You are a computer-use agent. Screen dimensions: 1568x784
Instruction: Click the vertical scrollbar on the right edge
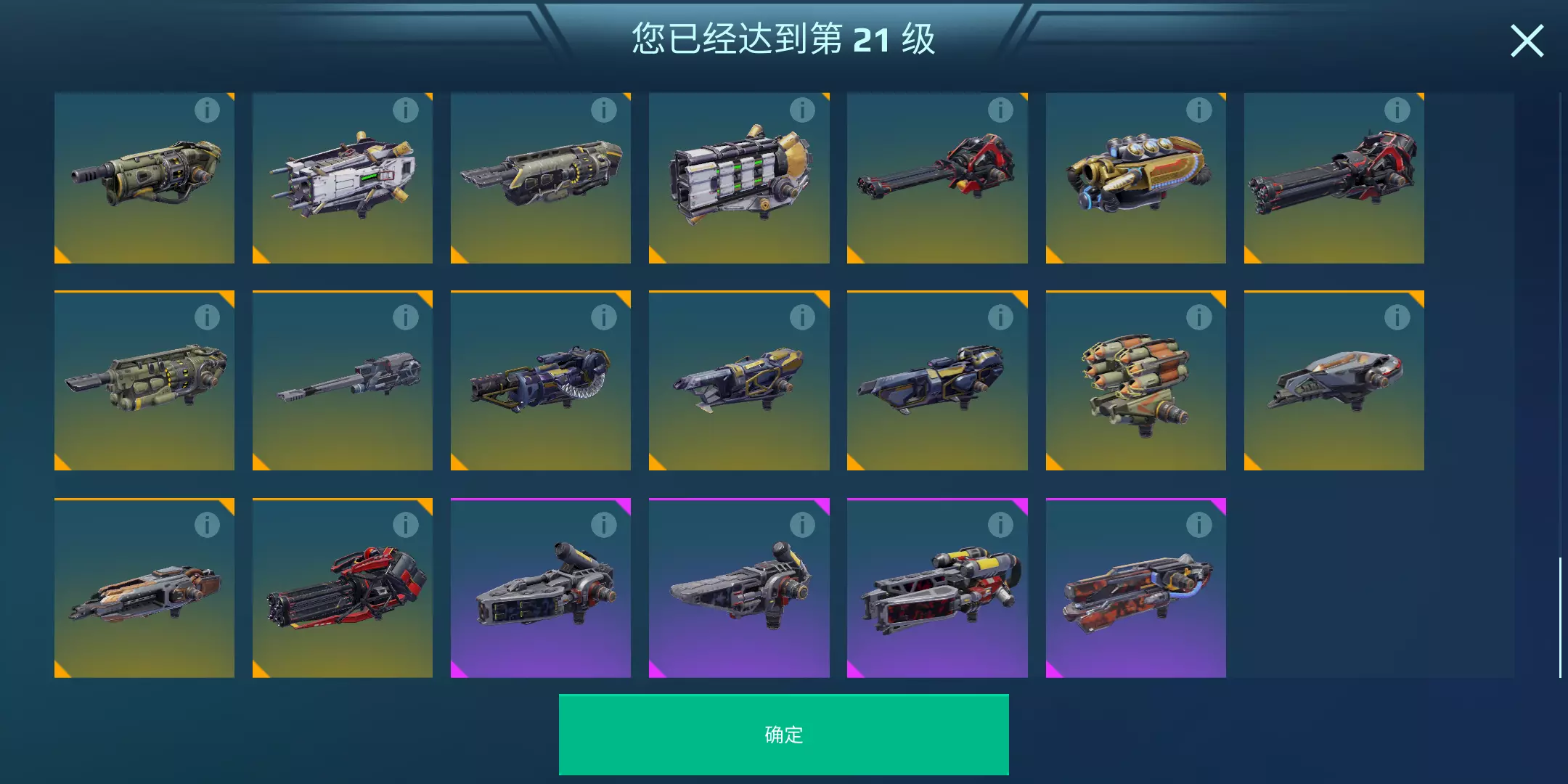coord(1560,617)
